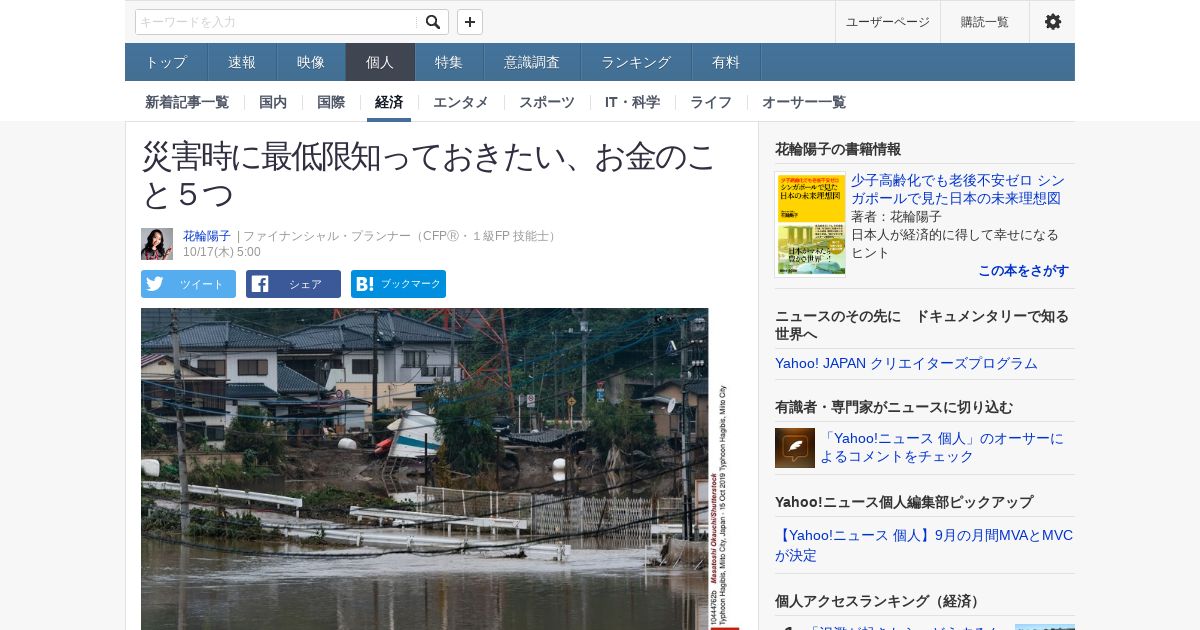Switch to the 速報 tab
Screen dimensions: 1200x630
[242, 62]
